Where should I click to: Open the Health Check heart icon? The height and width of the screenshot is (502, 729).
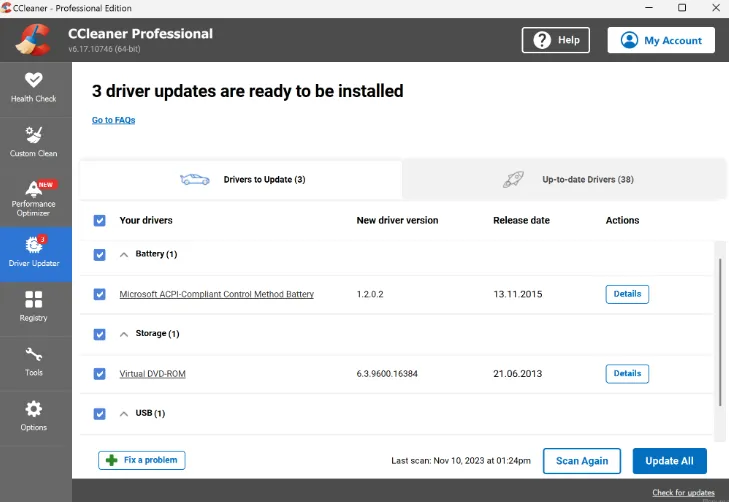[x=33, y=80]
